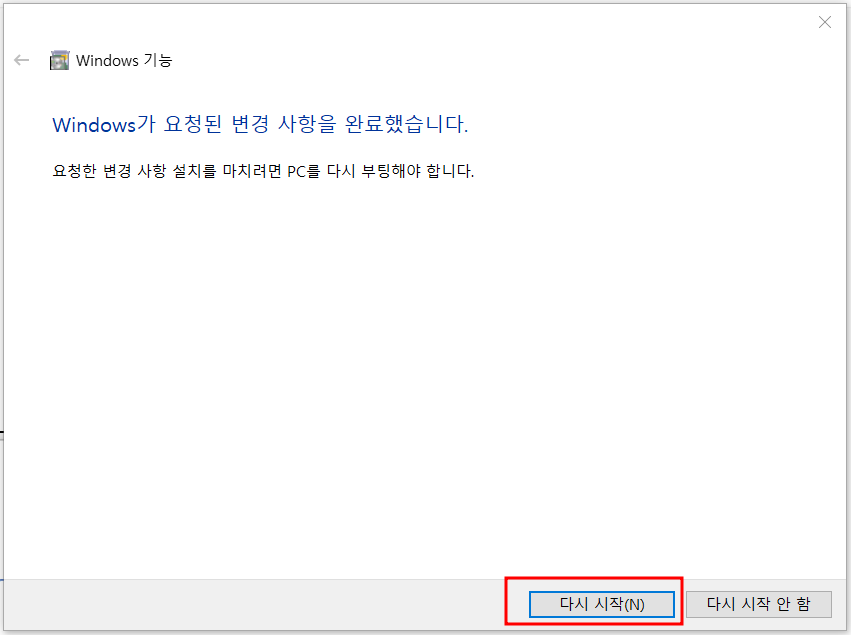Click 요청한 at start of message
The image size is (851, 635).
coord(74,171)
